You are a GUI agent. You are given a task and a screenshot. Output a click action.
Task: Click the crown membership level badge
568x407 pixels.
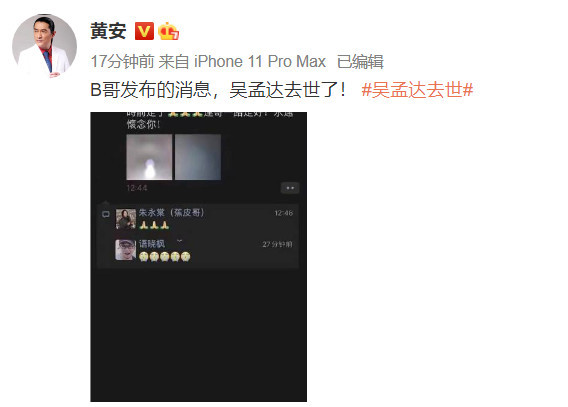click(168, 31)
